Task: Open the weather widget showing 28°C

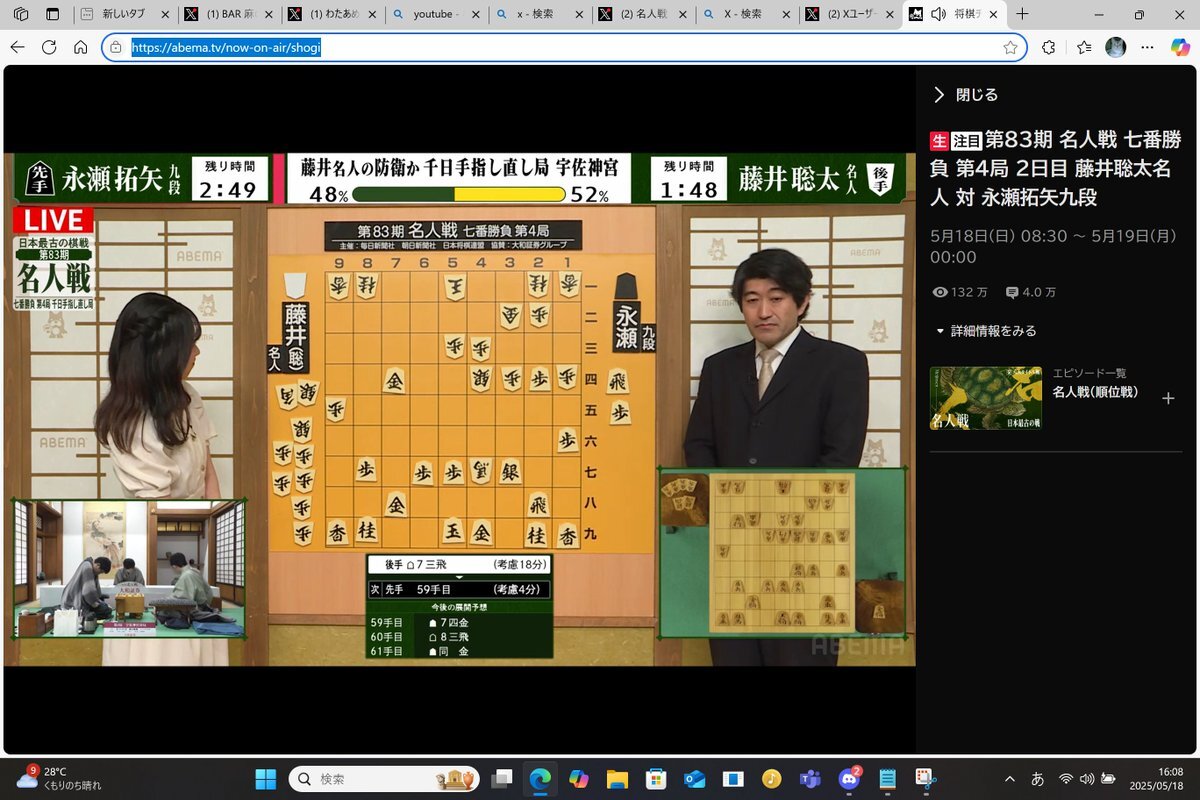Action: point(58,778)
